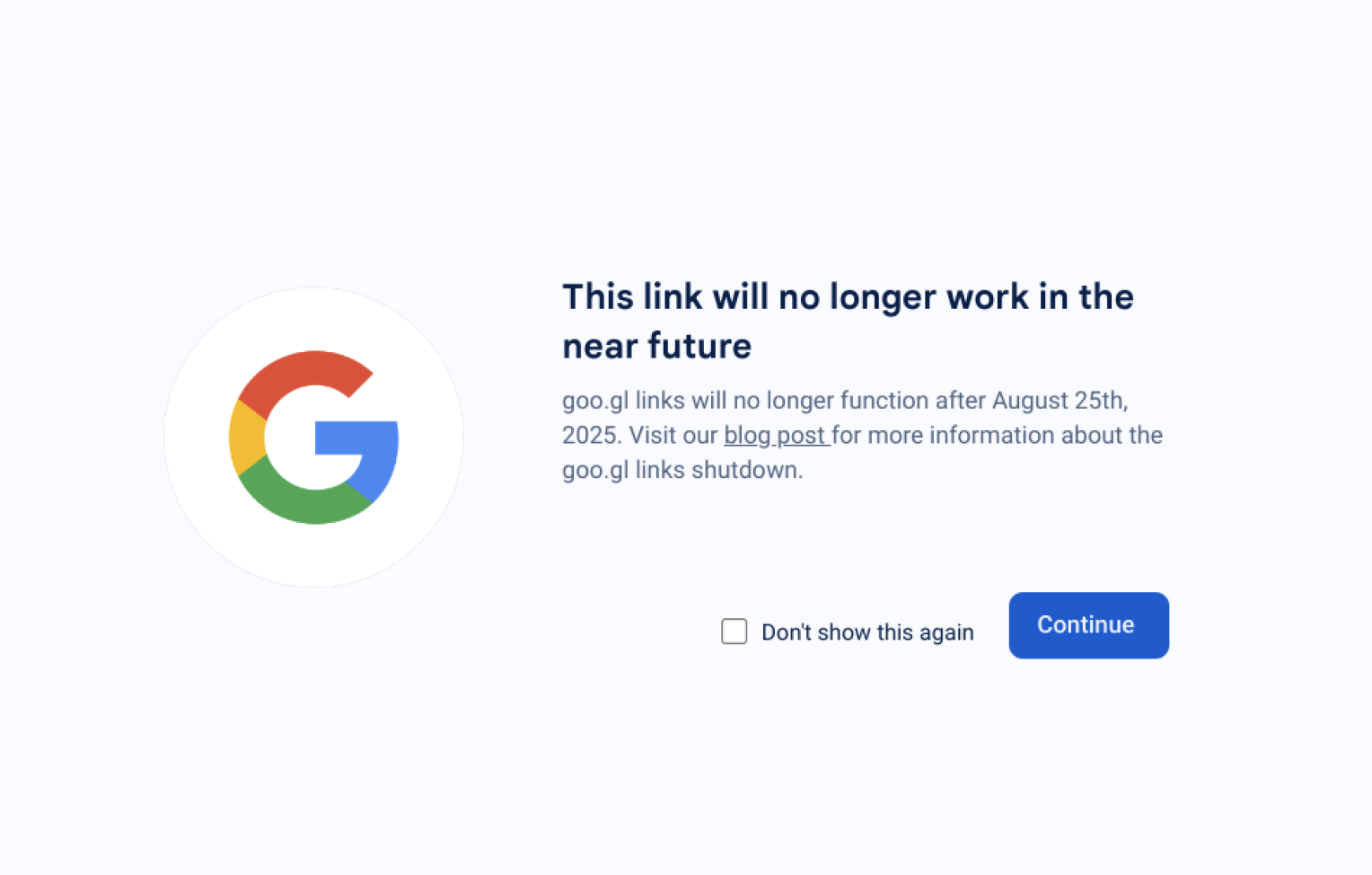This screenshot has height=875, width=1372.
Task: Check the box beside Don't show this again
Action: pyautogui.click(x=734, y=632)
